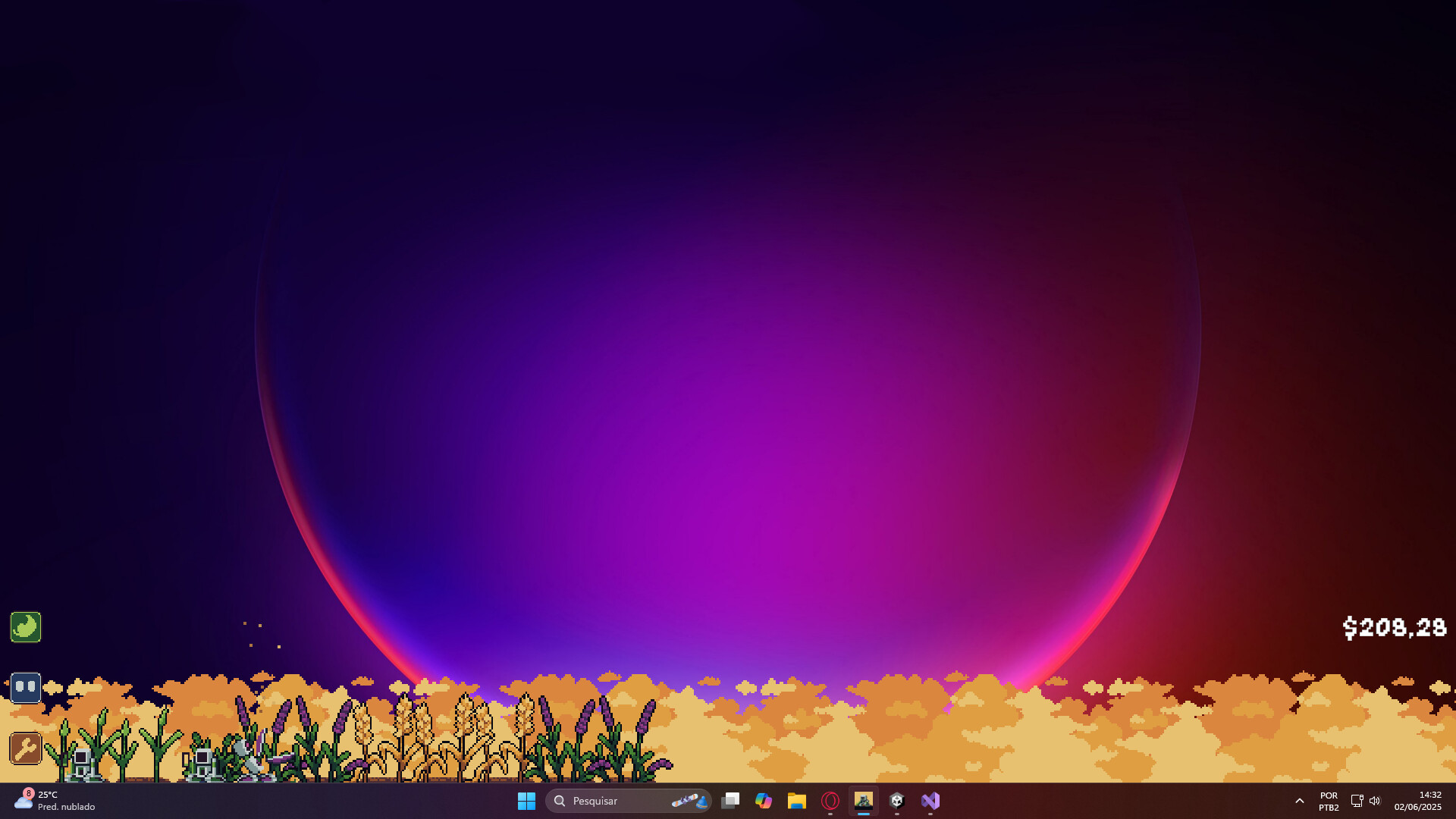Open the Start menu
1456x819 pixels.
point(527,800)
